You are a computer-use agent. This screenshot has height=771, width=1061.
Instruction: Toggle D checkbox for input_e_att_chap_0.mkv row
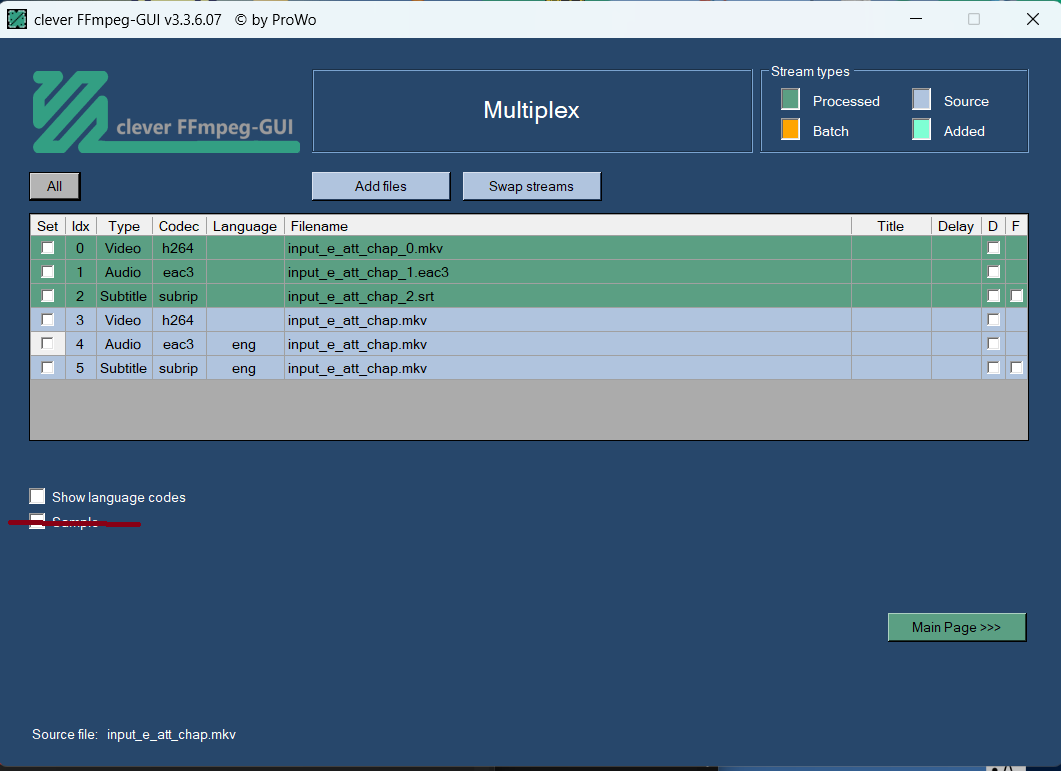coord(993,248)
